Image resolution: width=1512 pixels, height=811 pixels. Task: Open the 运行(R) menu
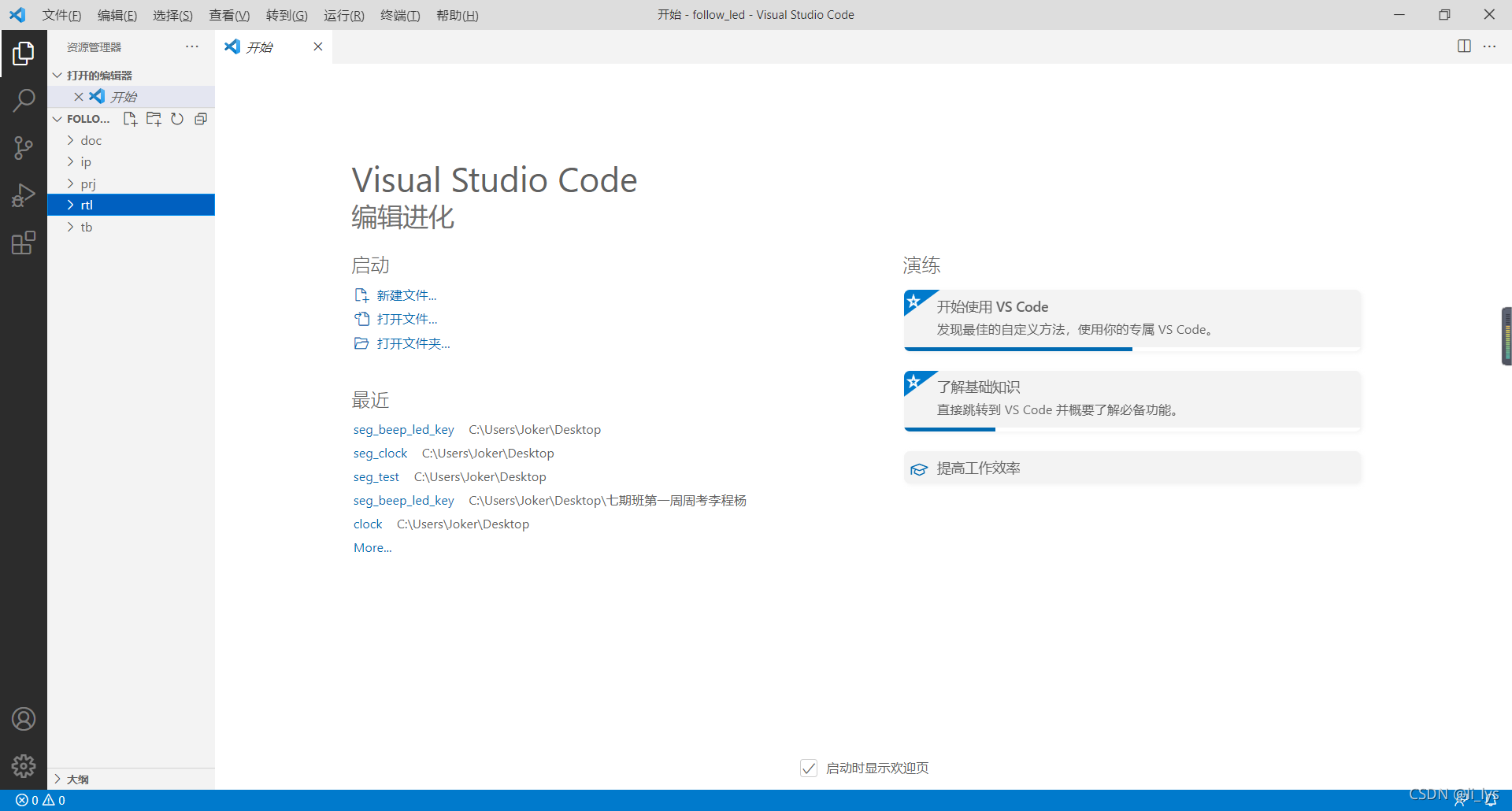344,15
